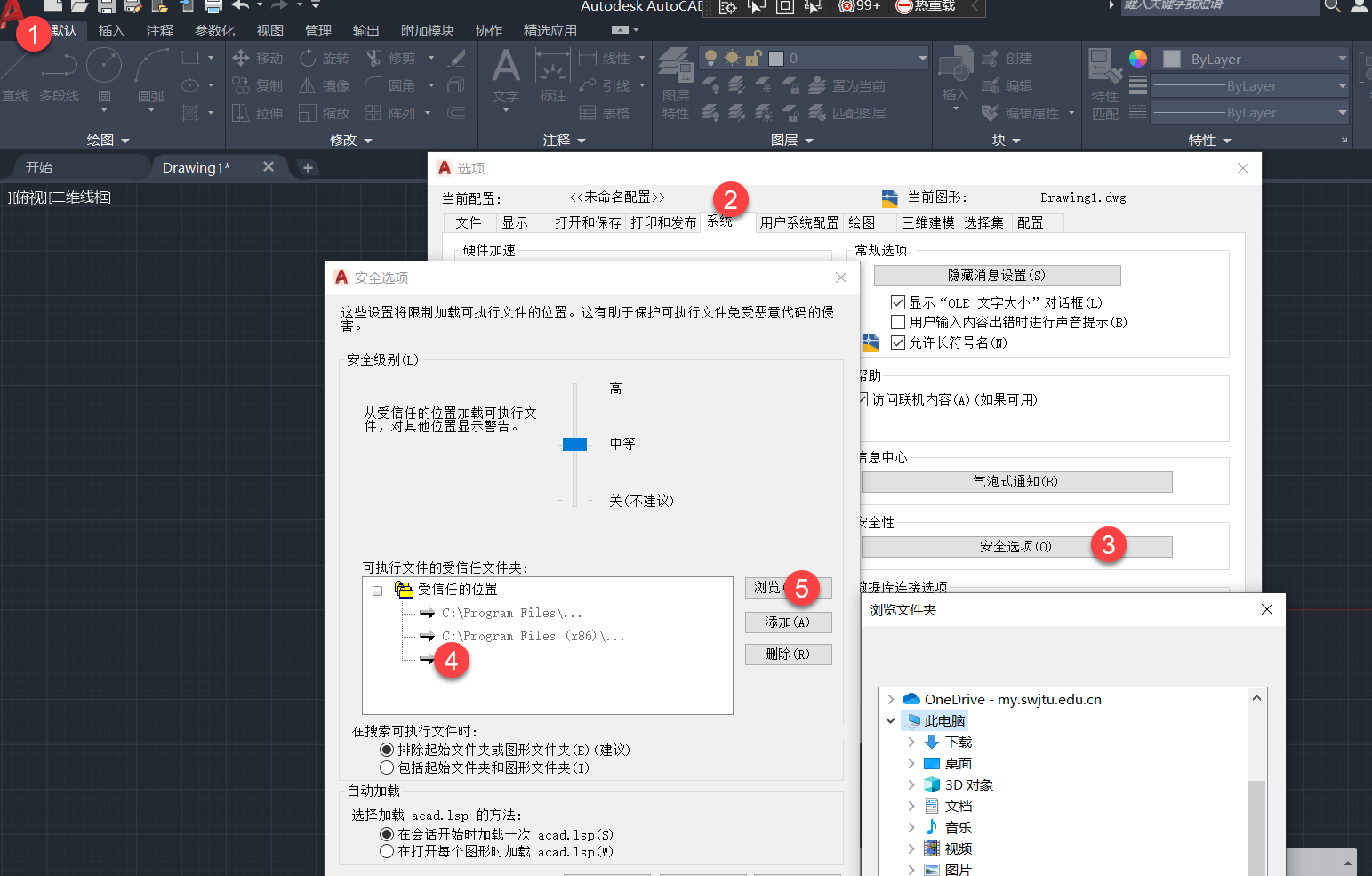Activate 特性匹配 match properties tool
This screenshot has width=1372, height=876.
click(x=1105, y=84)
